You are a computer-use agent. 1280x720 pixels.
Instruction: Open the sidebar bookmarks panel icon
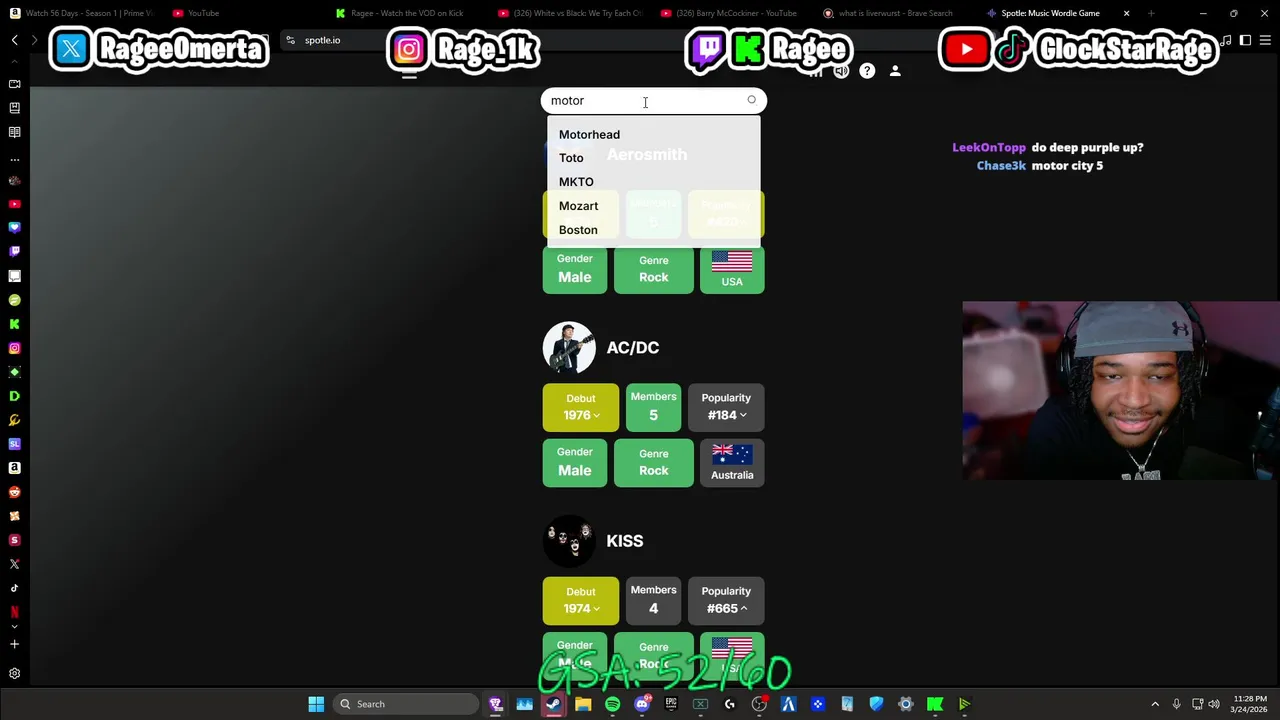(14, 108)
